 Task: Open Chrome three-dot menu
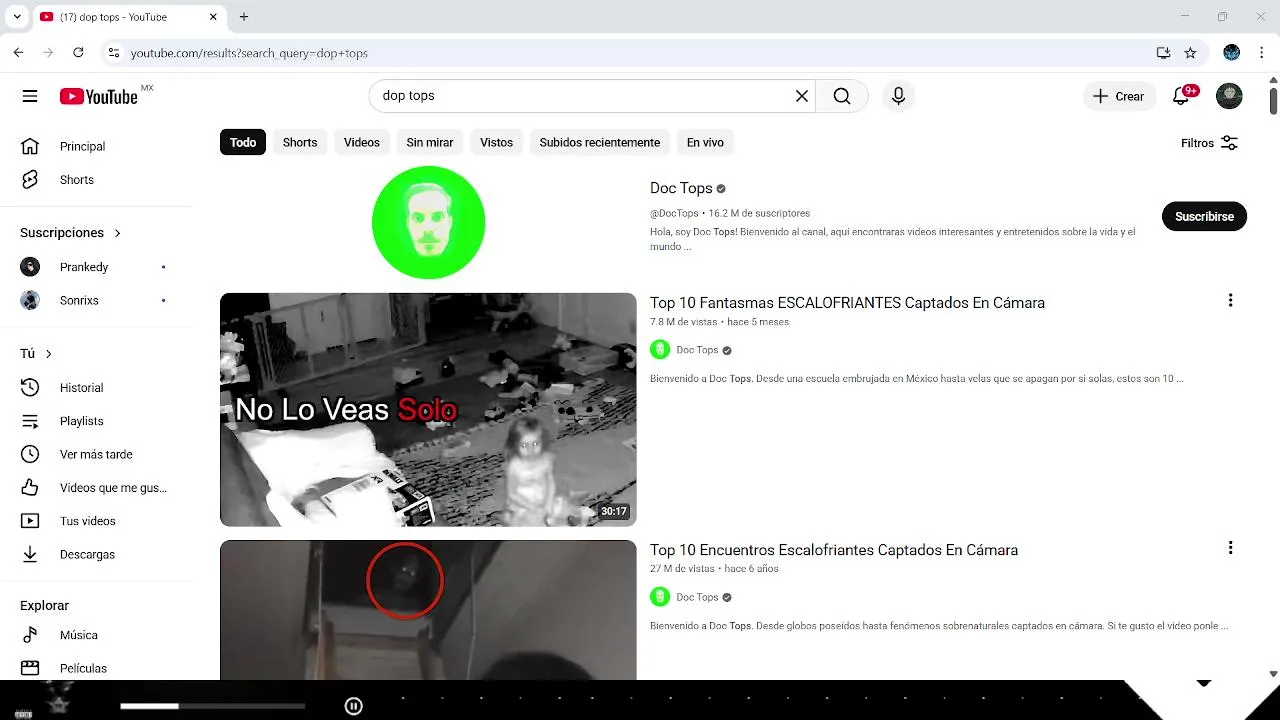tap(1261, 53)
